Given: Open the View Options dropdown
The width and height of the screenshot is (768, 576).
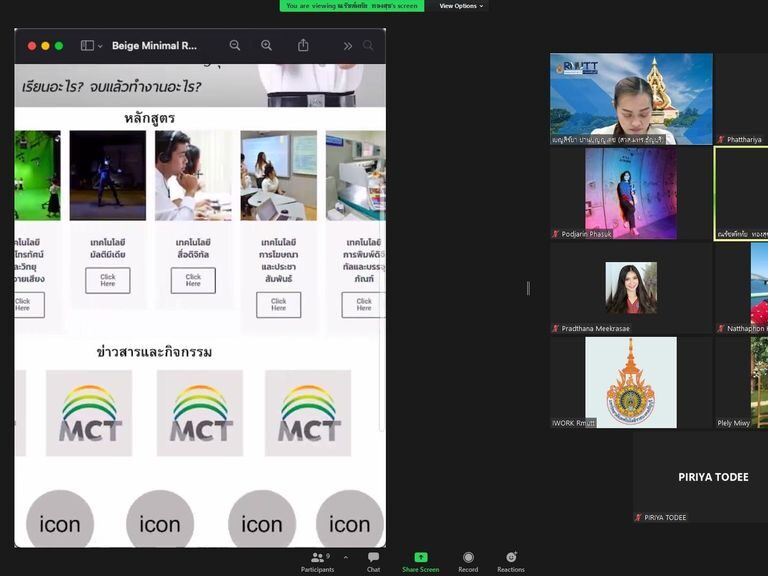Looking at the screenshot, I should pyautogui.click(x=461, y=6).
